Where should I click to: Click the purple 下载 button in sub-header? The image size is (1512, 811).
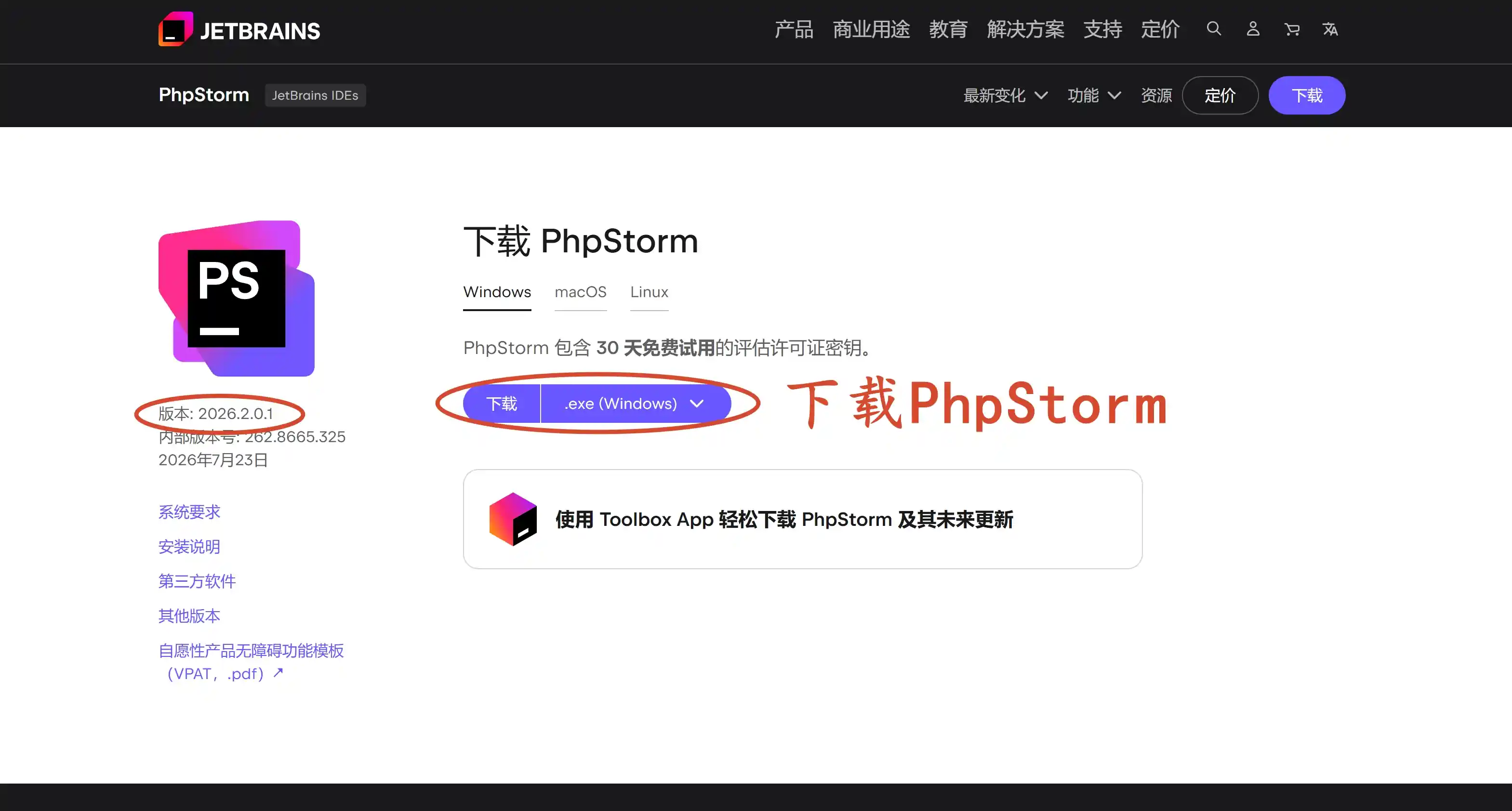(x=1307, y=95)
